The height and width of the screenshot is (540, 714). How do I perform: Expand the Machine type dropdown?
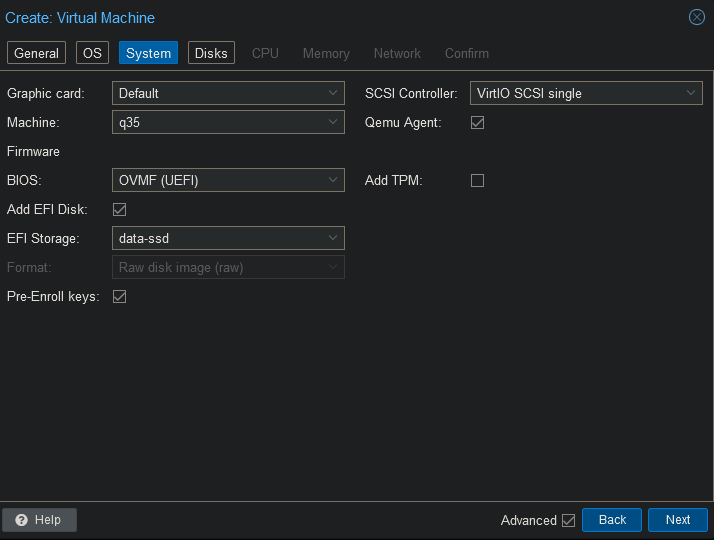[x=333, y=122]
